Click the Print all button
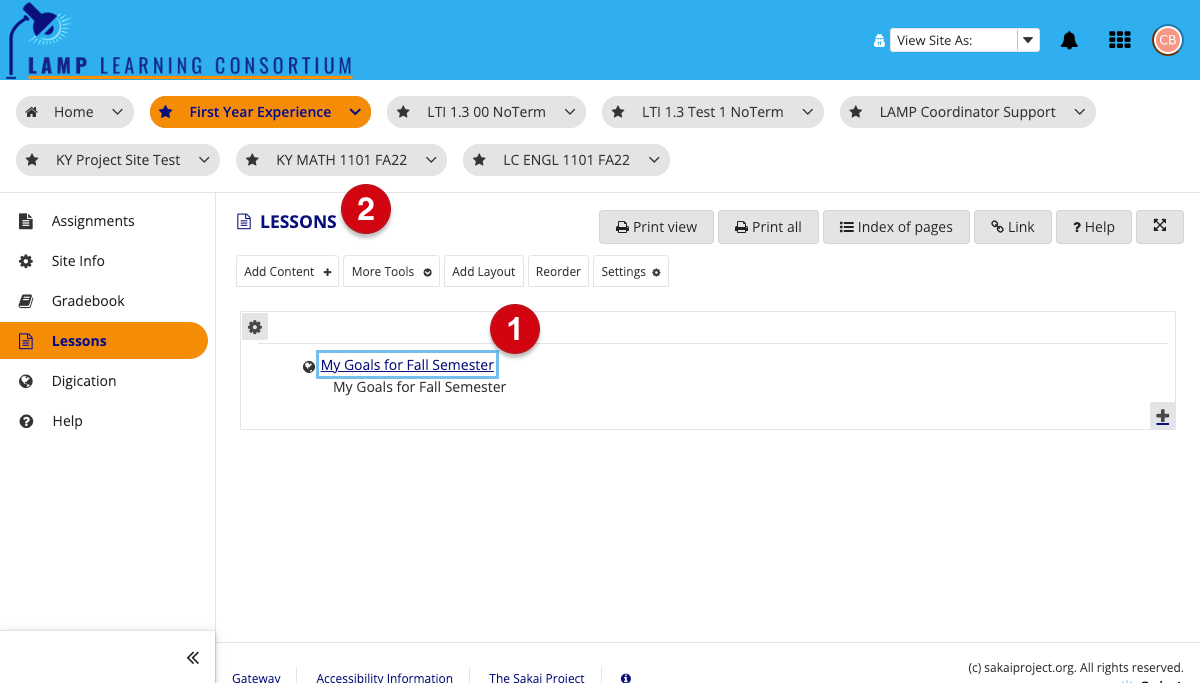Screen dimensions: 1200x683 pyautogui.click(x=768, y=227)
